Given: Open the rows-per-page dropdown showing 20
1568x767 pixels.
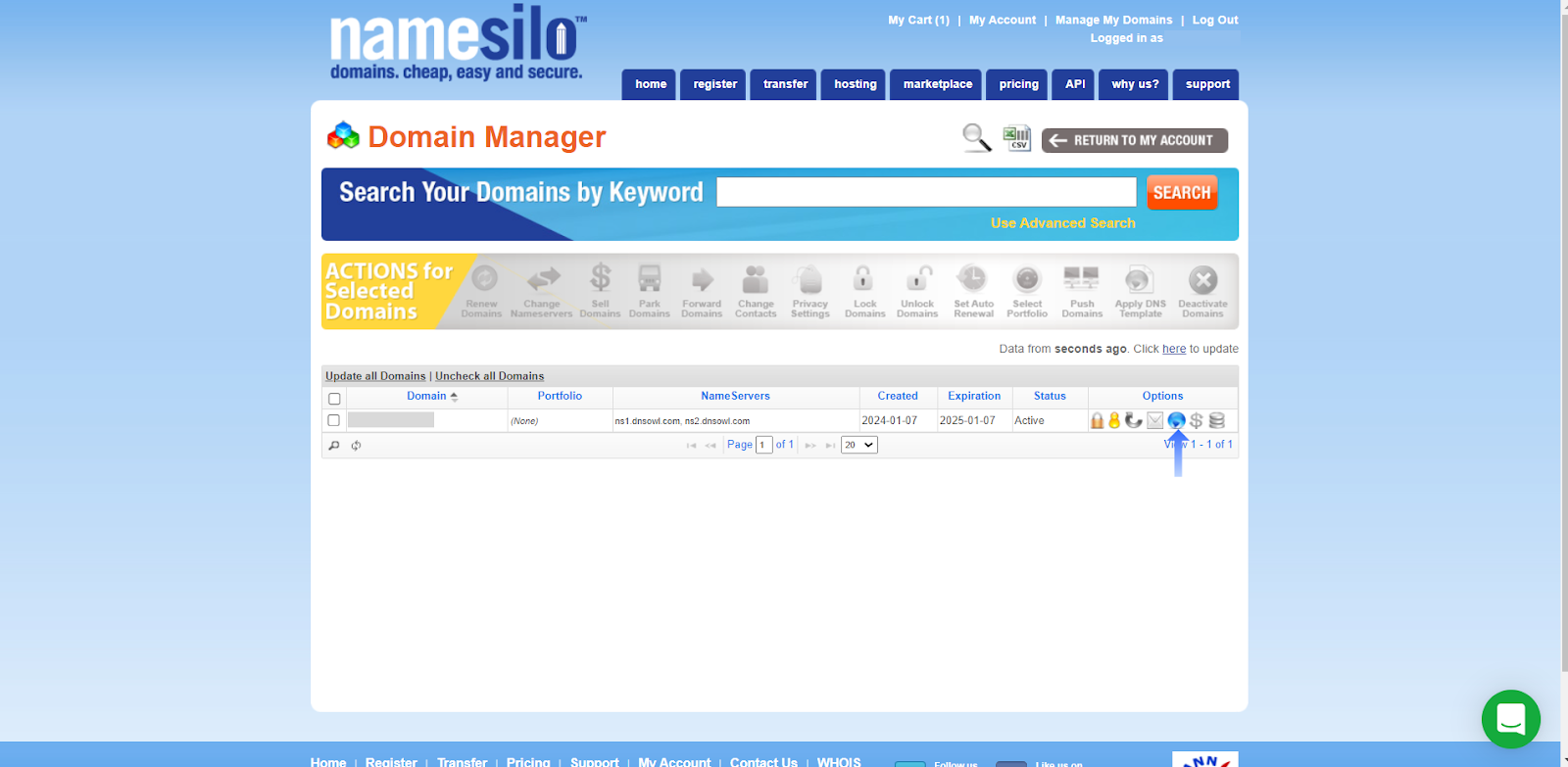Looking at the screenshot, I should click(x=859, y=445).
